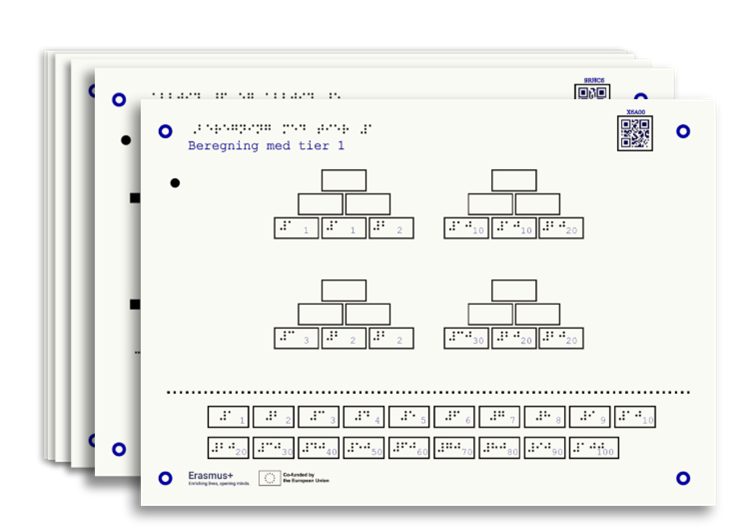The height and width of the screenshot is (527, 746).
Task: Click the 'Co-funded by the European Union' text
Action: click(306, 478)
